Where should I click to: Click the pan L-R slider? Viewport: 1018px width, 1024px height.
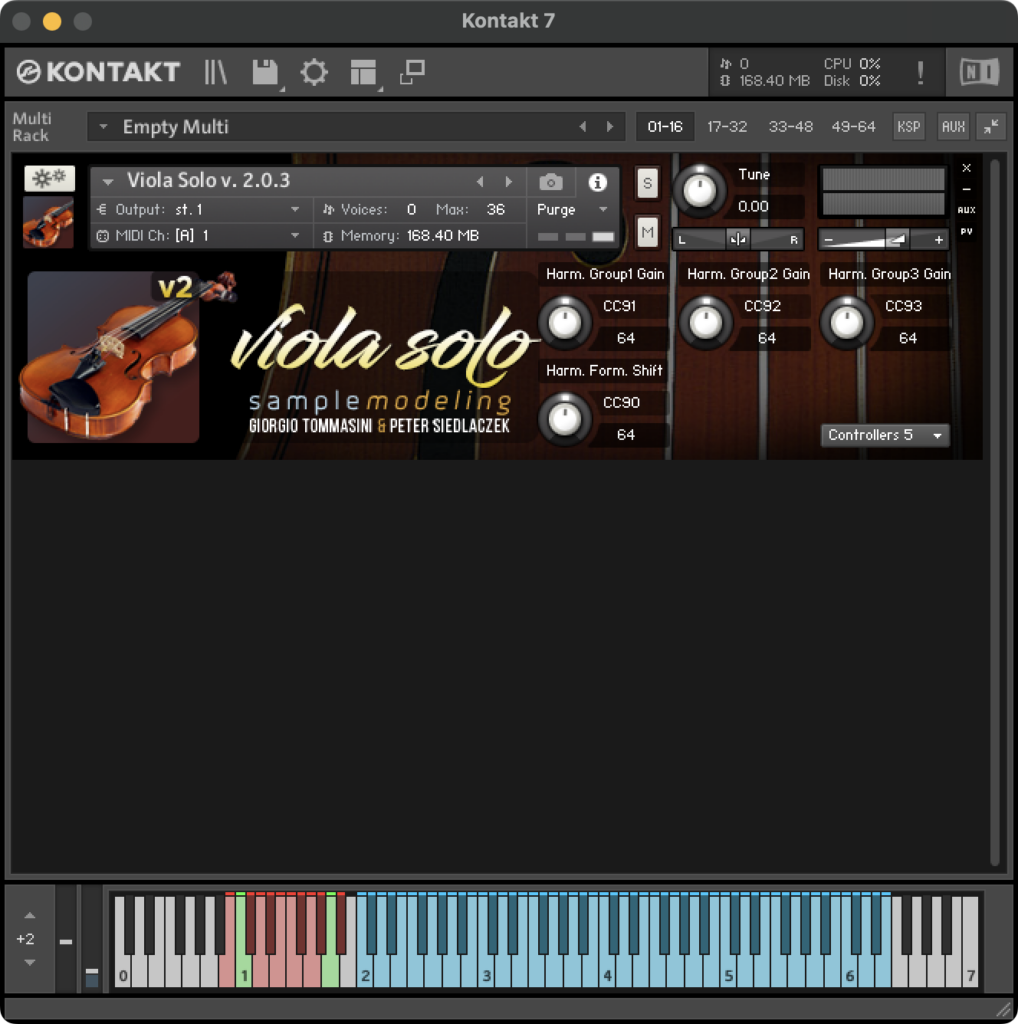pos(738,240)
